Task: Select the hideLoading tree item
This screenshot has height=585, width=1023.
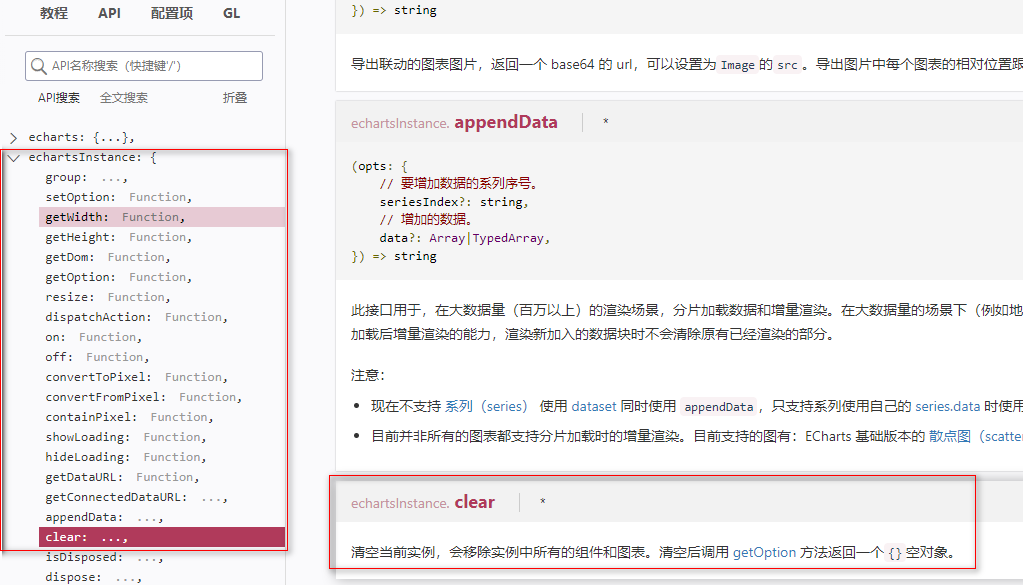Action: [162, 457]
